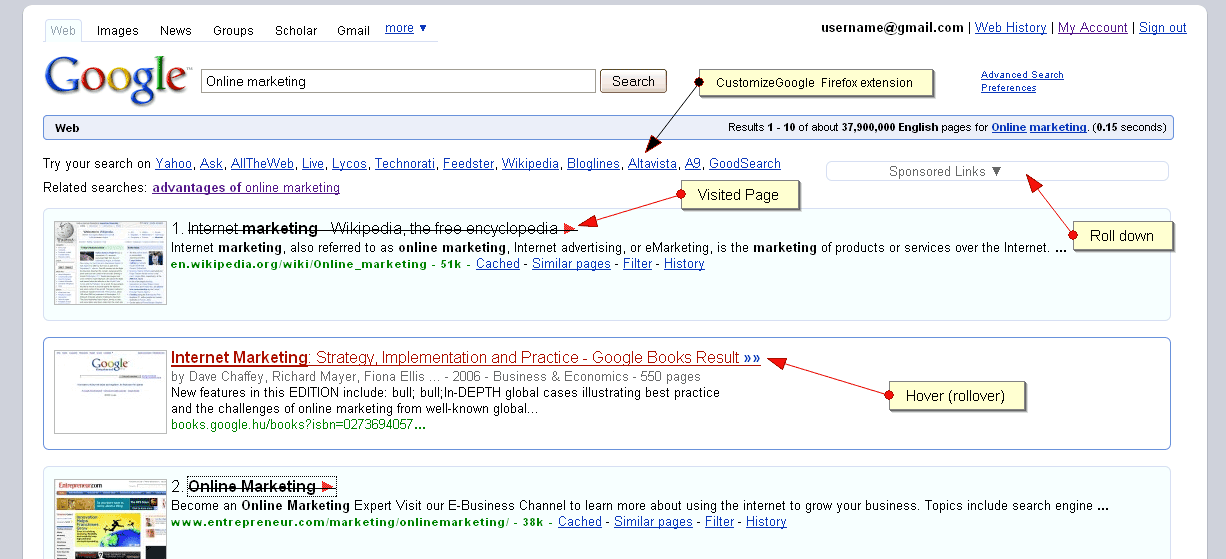Try the search on Wikipedia

click(x=530, y=163)
